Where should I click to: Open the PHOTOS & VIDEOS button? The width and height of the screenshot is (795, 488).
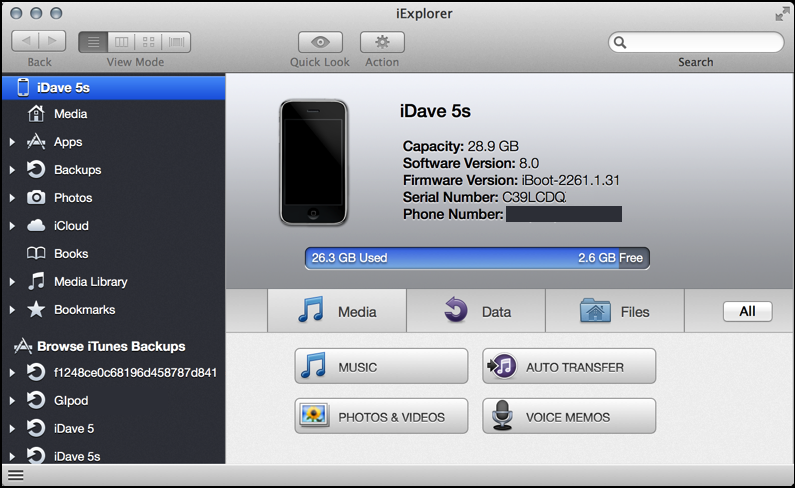tap(381, 416)
